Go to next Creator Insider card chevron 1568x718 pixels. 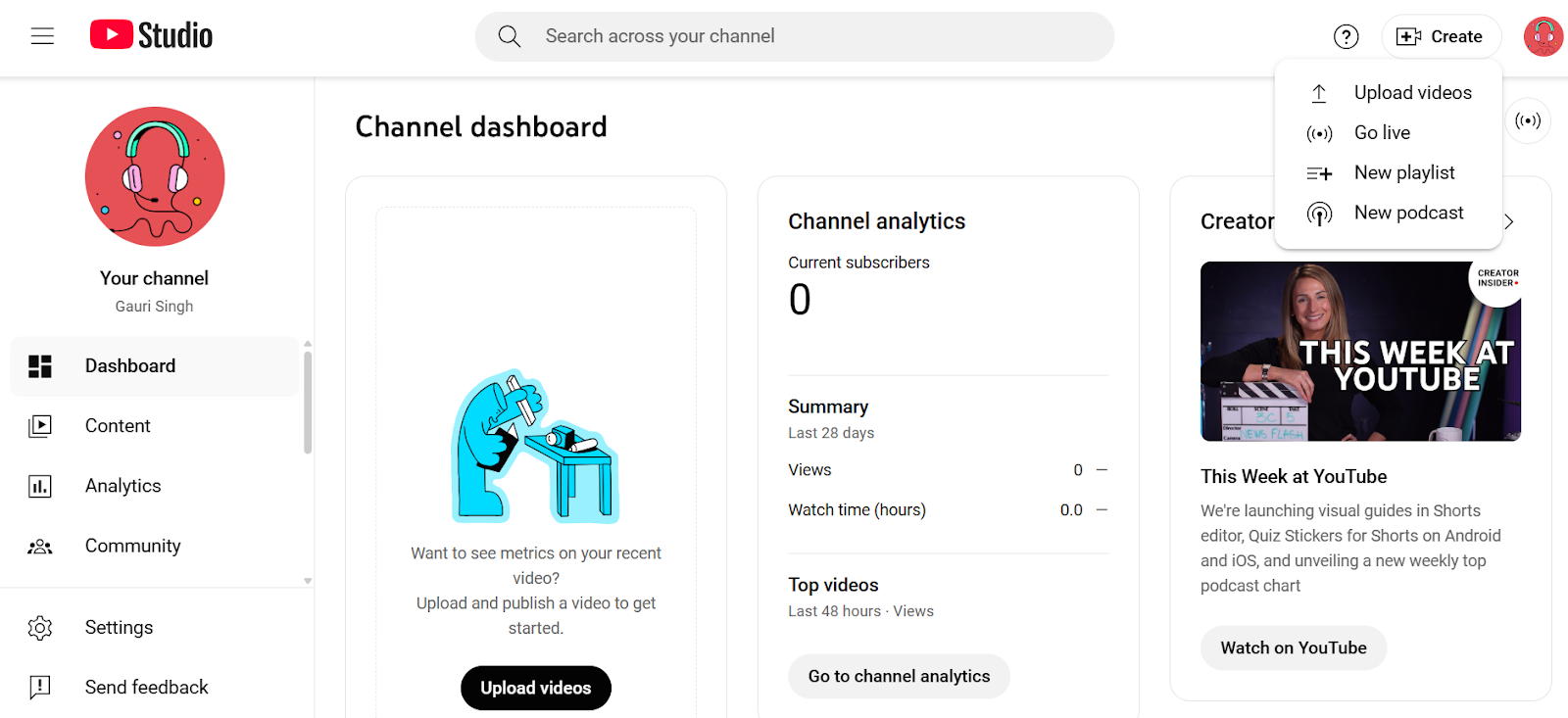coord(1509,221)
